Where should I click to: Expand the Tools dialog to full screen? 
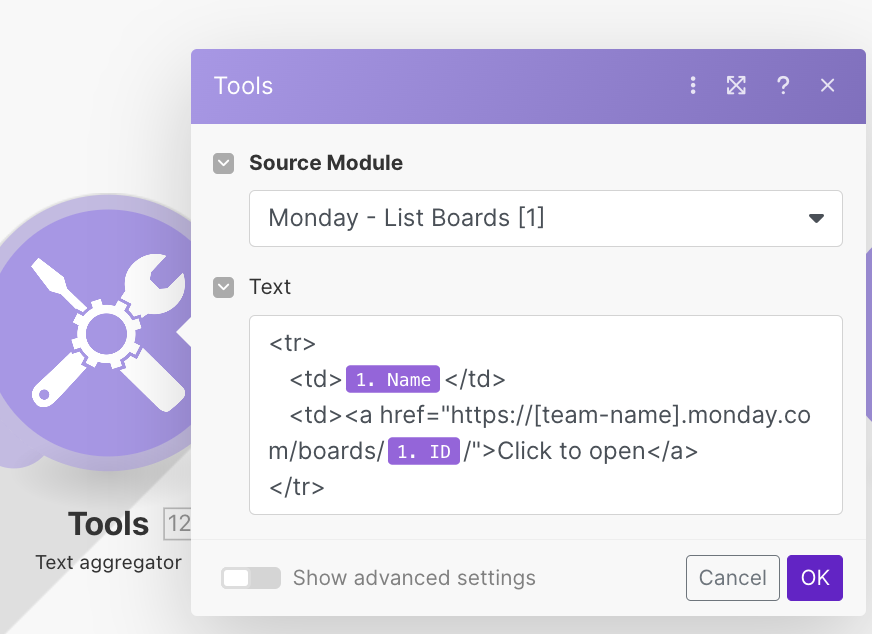coord(736,86)
